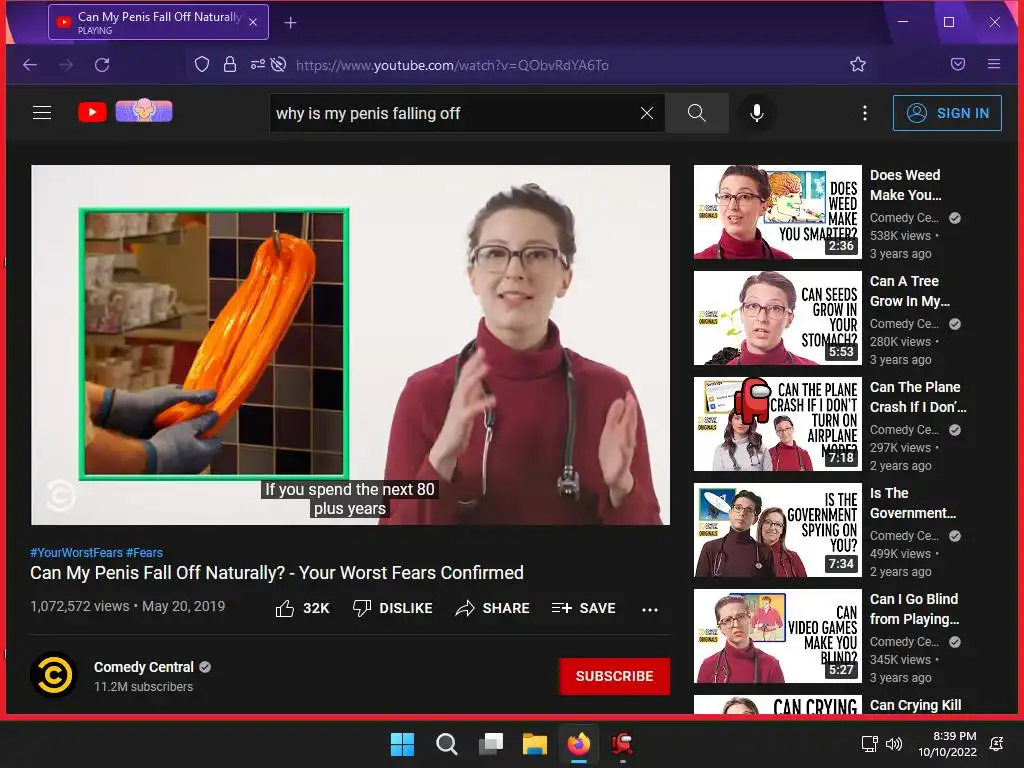
Task: Open Windows taskbar search
Action: point(447,744)
